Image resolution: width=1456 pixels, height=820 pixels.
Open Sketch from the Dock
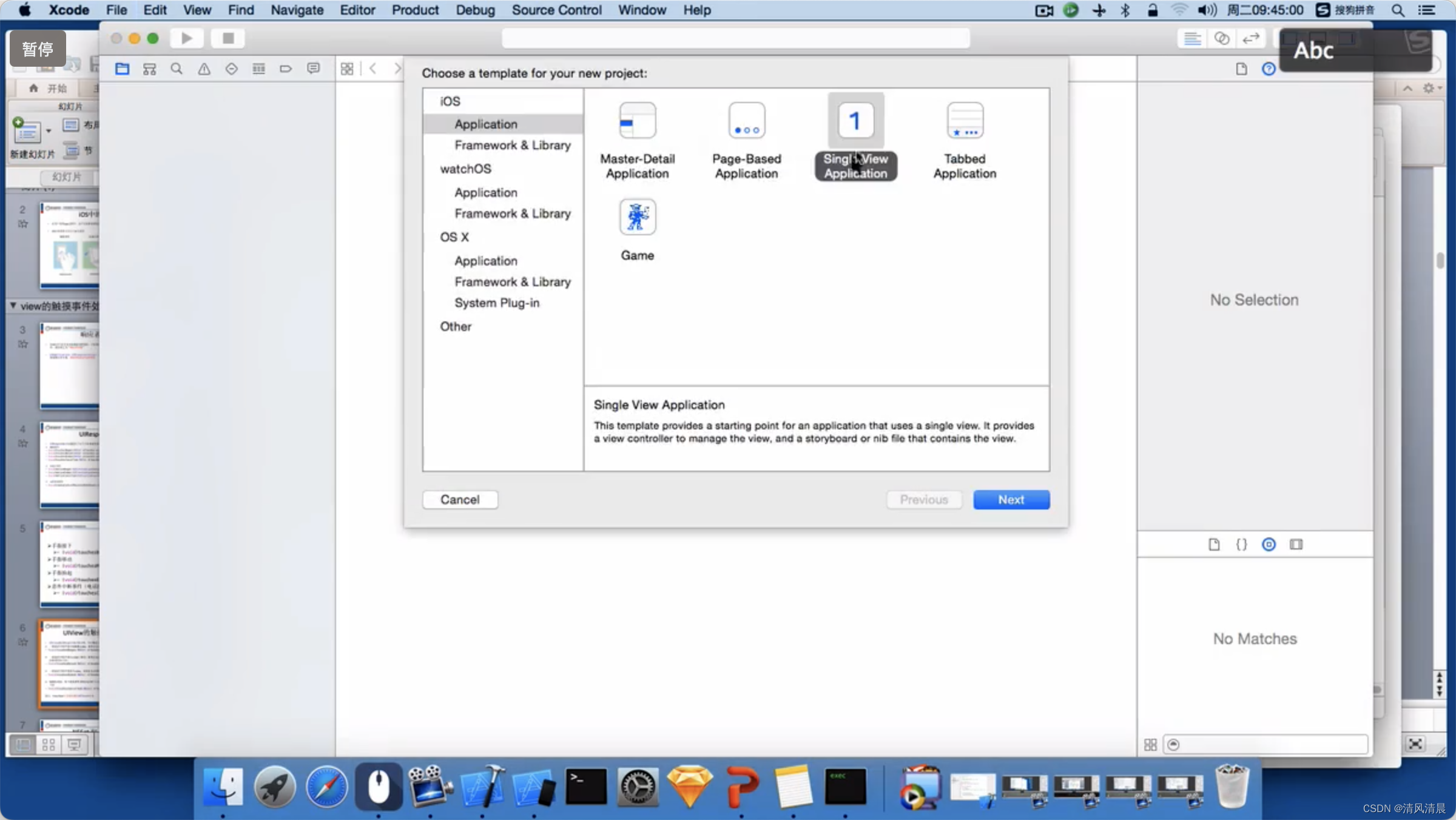tap(689, 787)
